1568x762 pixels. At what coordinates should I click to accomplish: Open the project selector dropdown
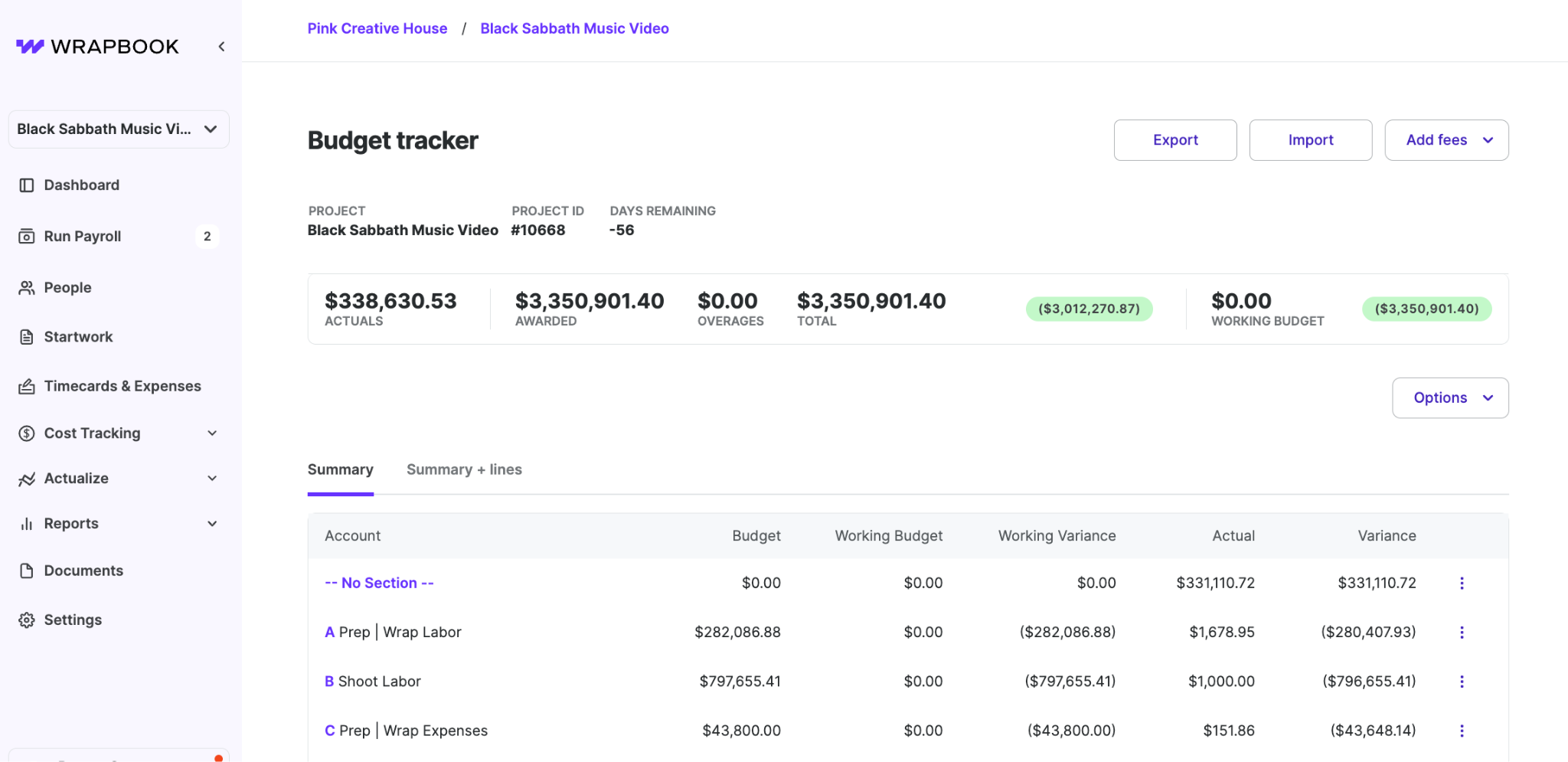pos(119,129)
